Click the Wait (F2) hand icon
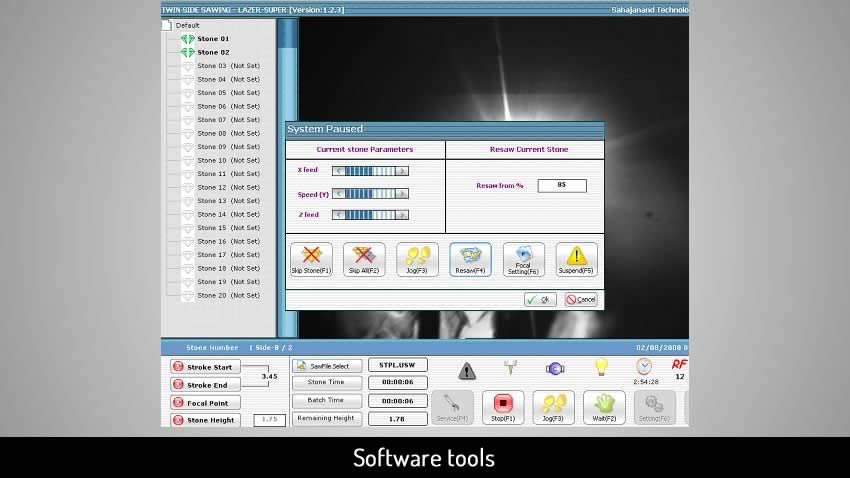The height and width of the screenshot is (478, 850). tap(604, 407)
